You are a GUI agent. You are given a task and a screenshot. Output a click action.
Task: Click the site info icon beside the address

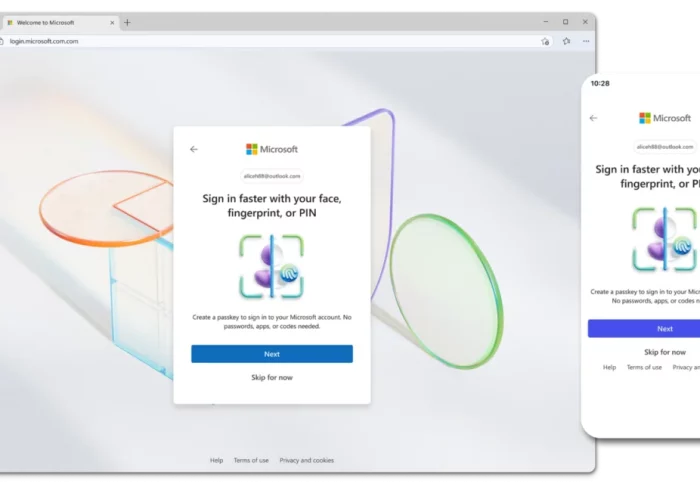tap(2, 41)
